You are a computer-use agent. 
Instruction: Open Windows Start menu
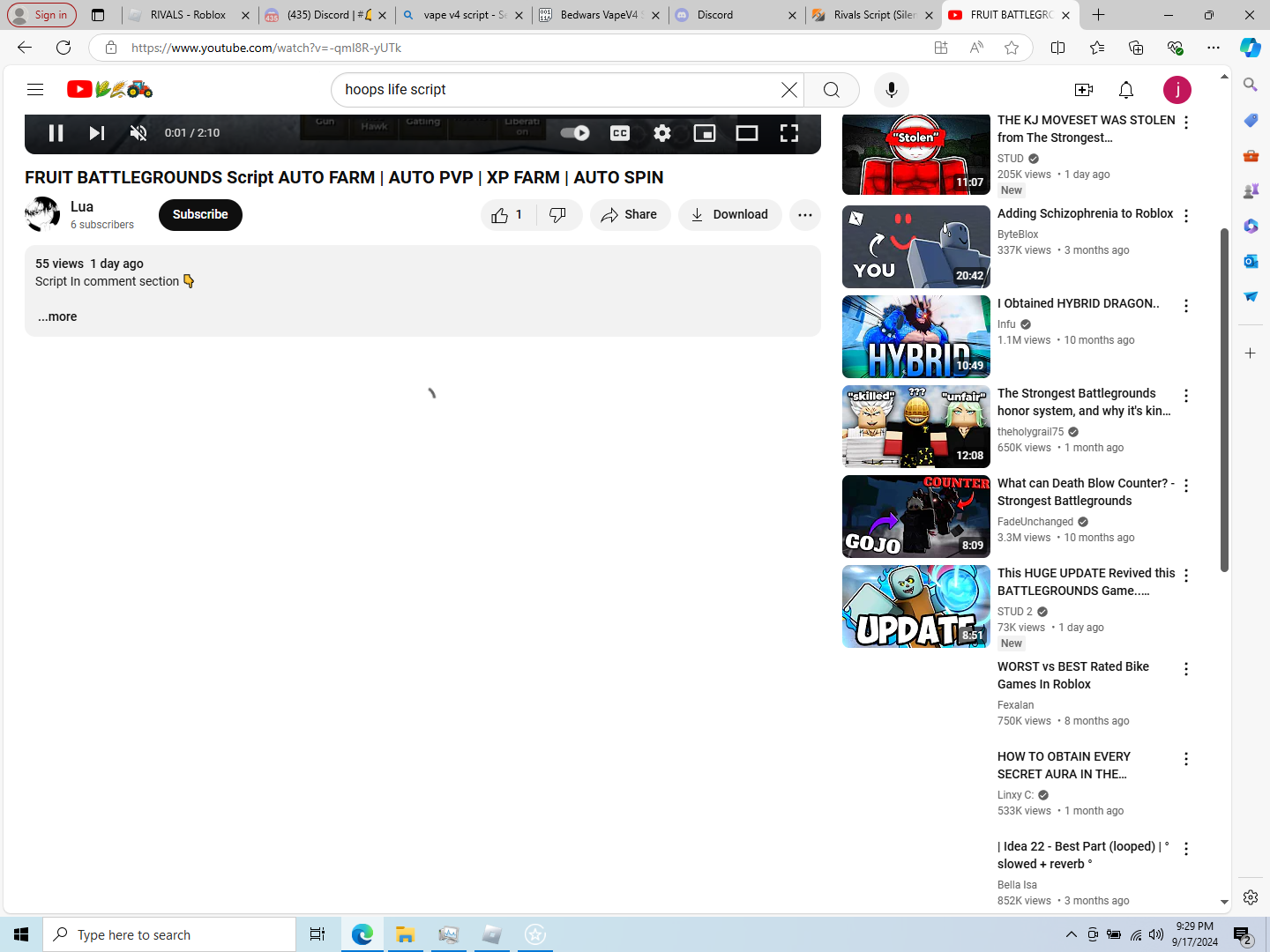(21, 934)
